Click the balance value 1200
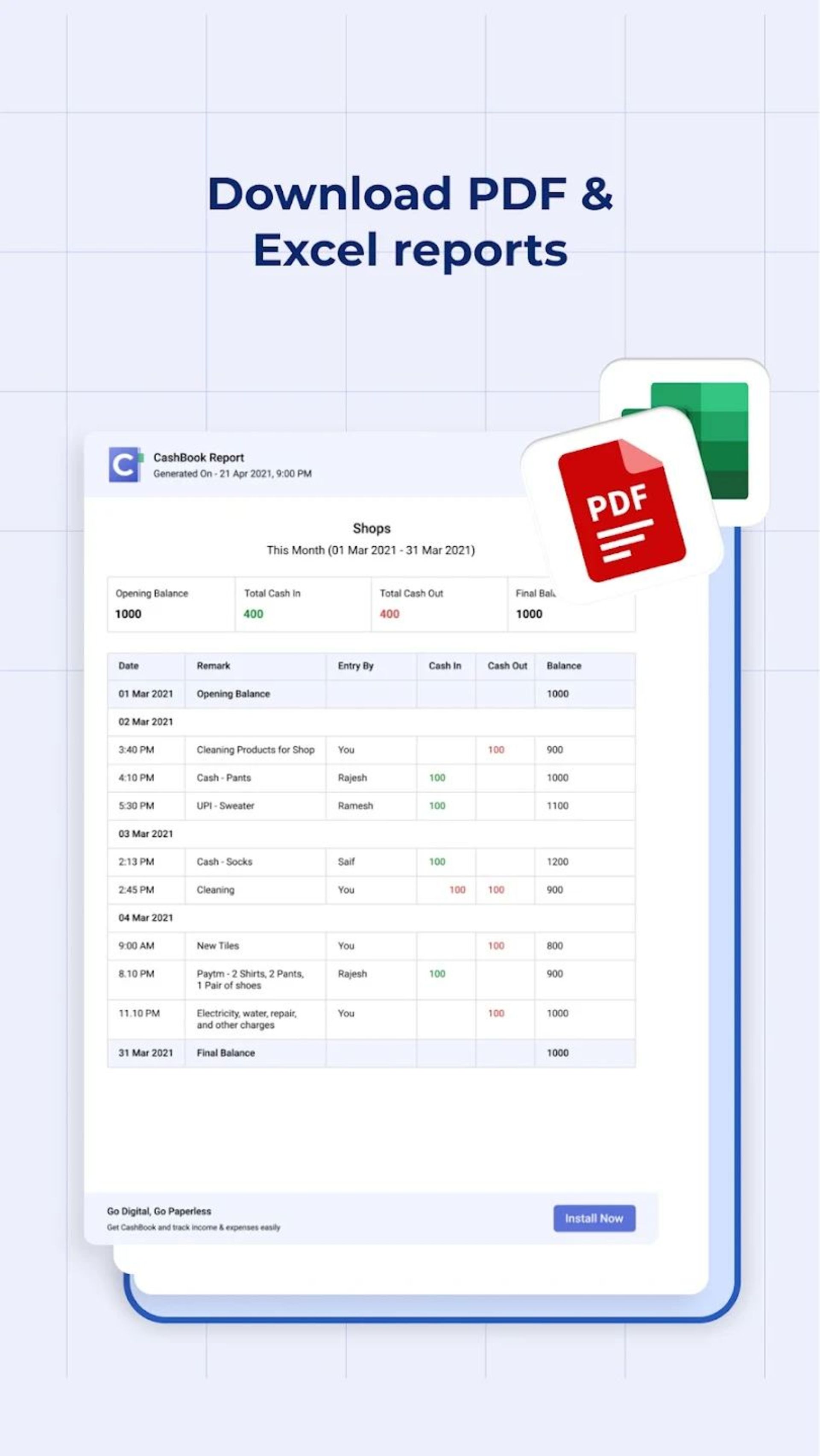Viewport: 820px width, 1456px height. pos(557,861)
